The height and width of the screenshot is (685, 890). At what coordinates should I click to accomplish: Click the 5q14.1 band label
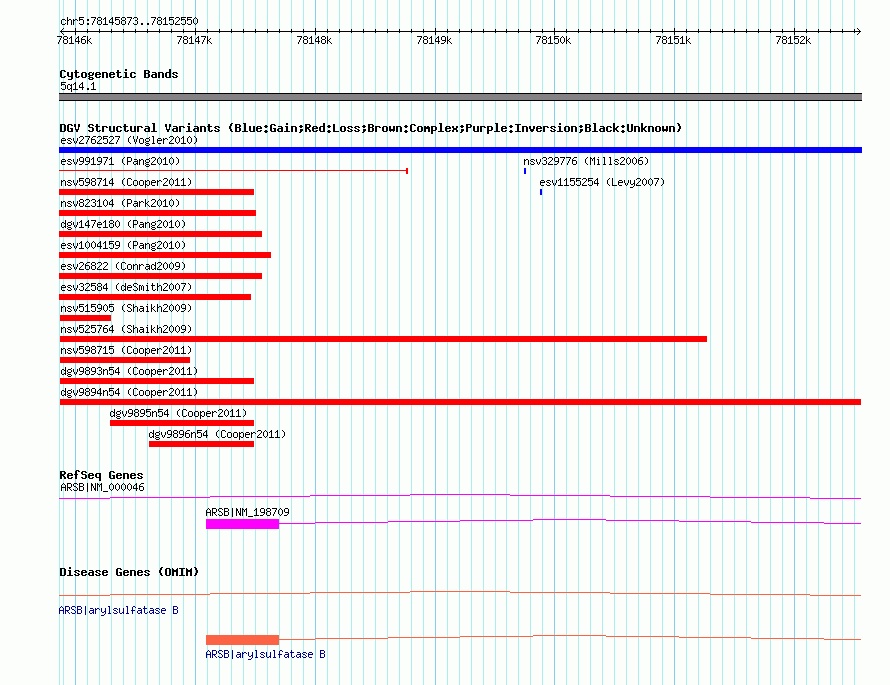(78, 86)
